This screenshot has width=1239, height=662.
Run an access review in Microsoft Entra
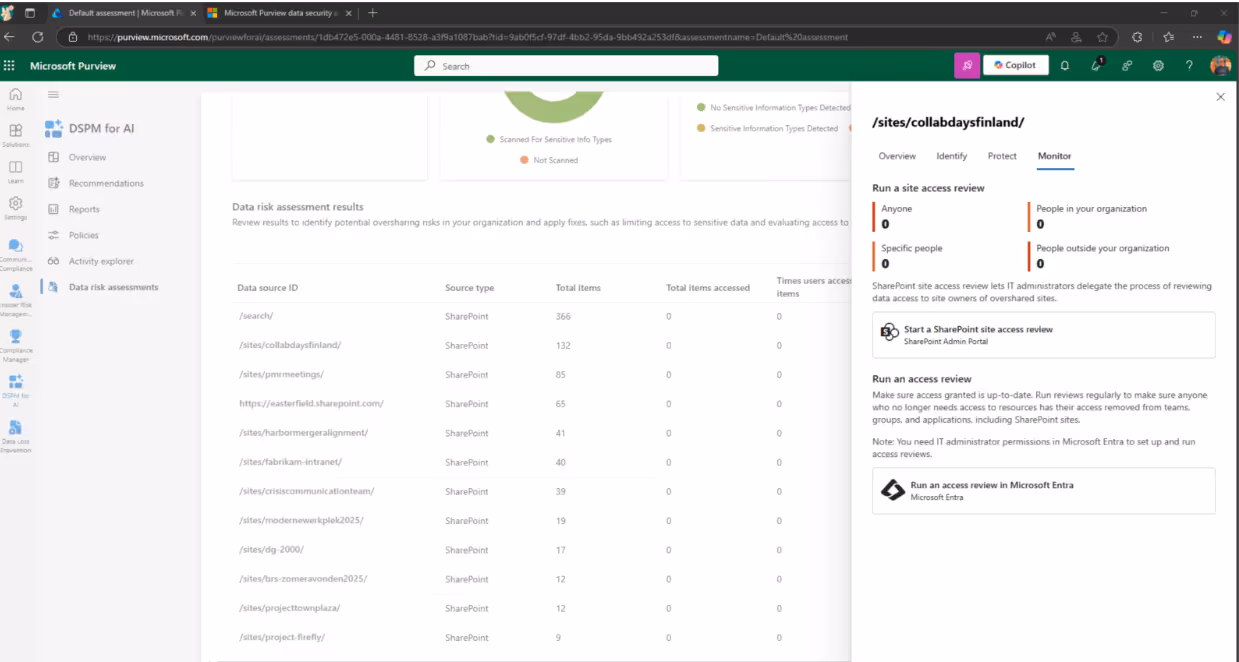point(1043,491)
